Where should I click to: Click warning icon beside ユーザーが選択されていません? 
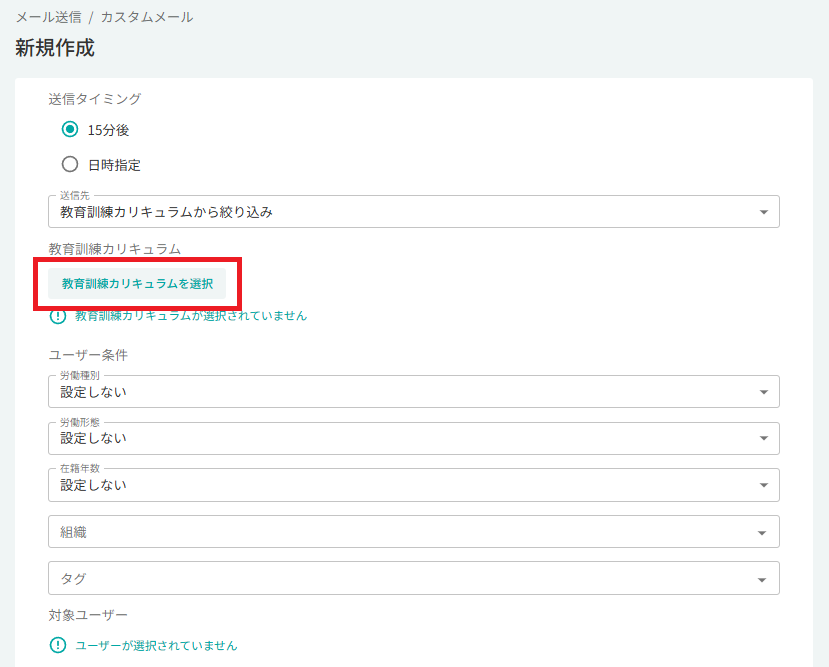(58, 645)
